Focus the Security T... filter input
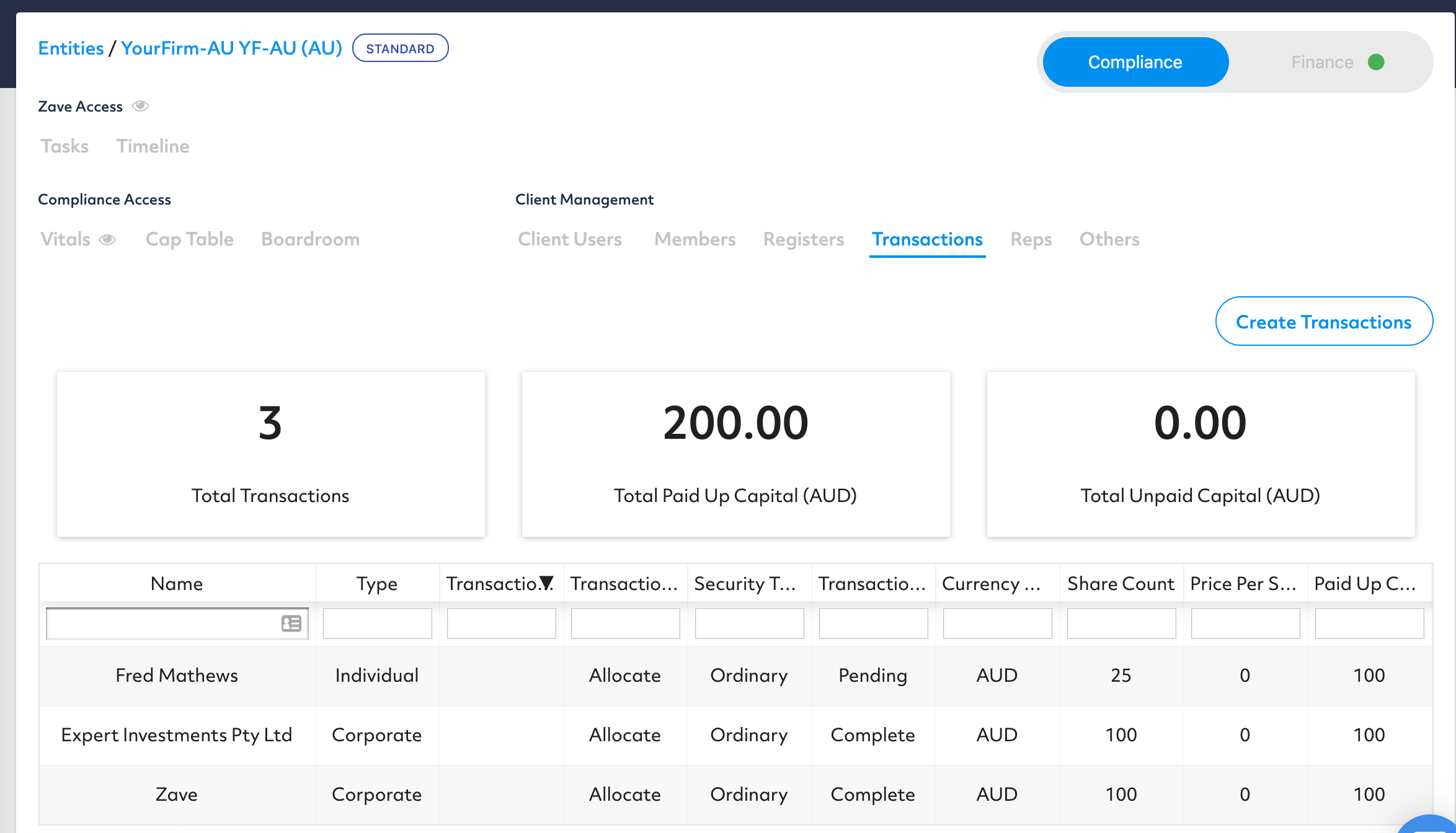Viewport: 1456px width, 833px height. (750, 624)
